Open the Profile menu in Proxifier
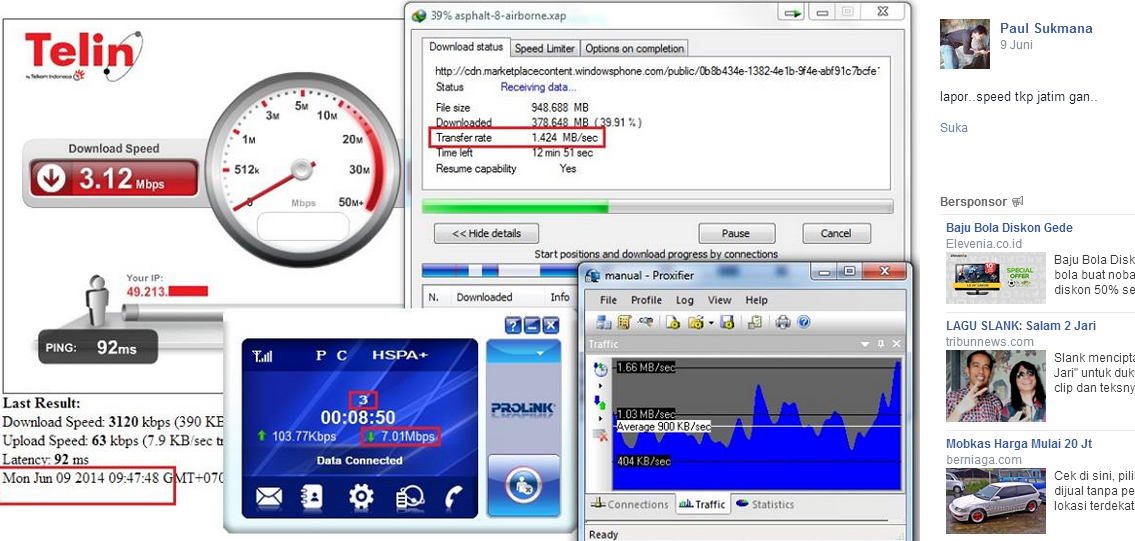Viewport: 1135px width, 541px height. pyautogui.click(x=646, y=300)
